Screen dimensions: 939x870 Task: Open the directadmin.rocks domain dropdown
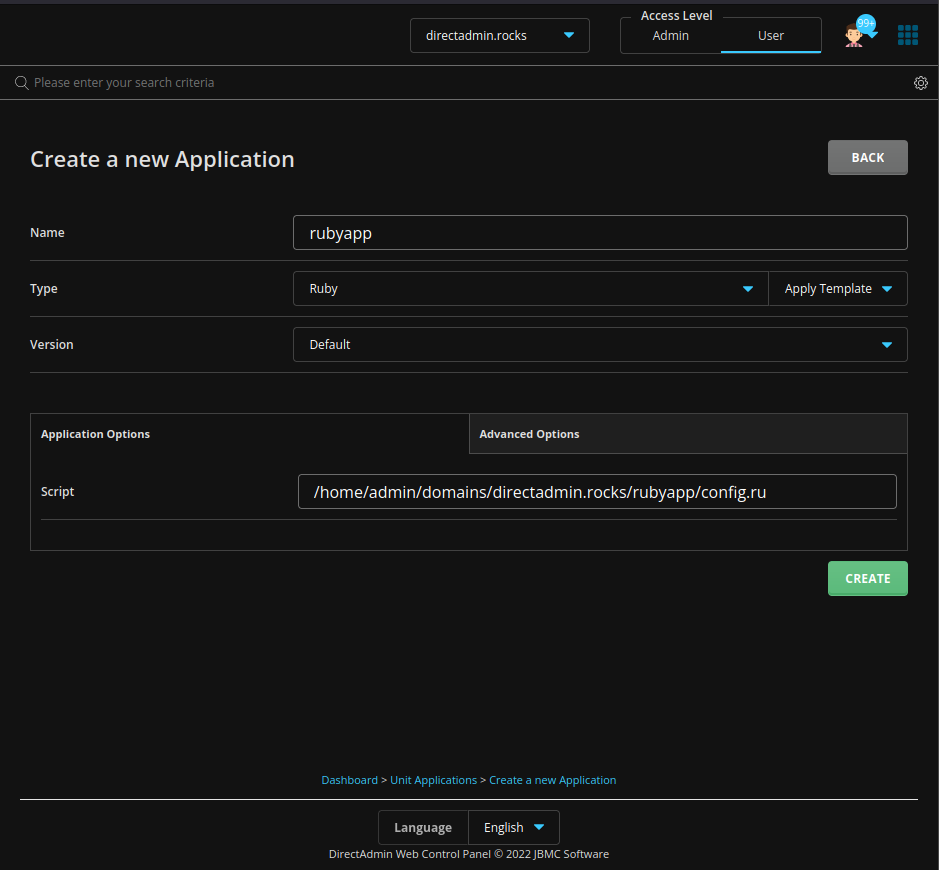point(499,35)
